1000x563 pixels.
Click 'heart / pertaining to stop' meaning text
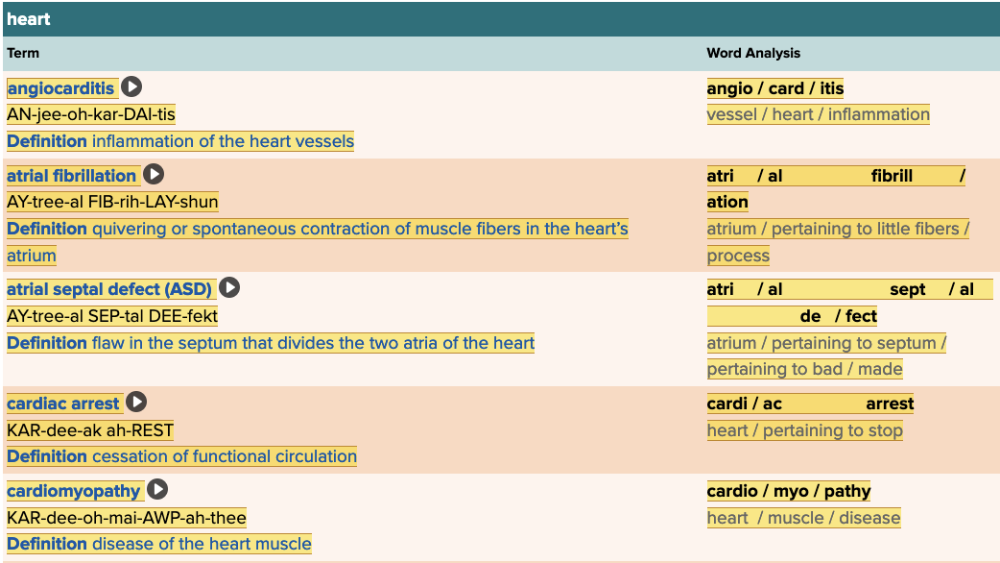pos(804,431)
